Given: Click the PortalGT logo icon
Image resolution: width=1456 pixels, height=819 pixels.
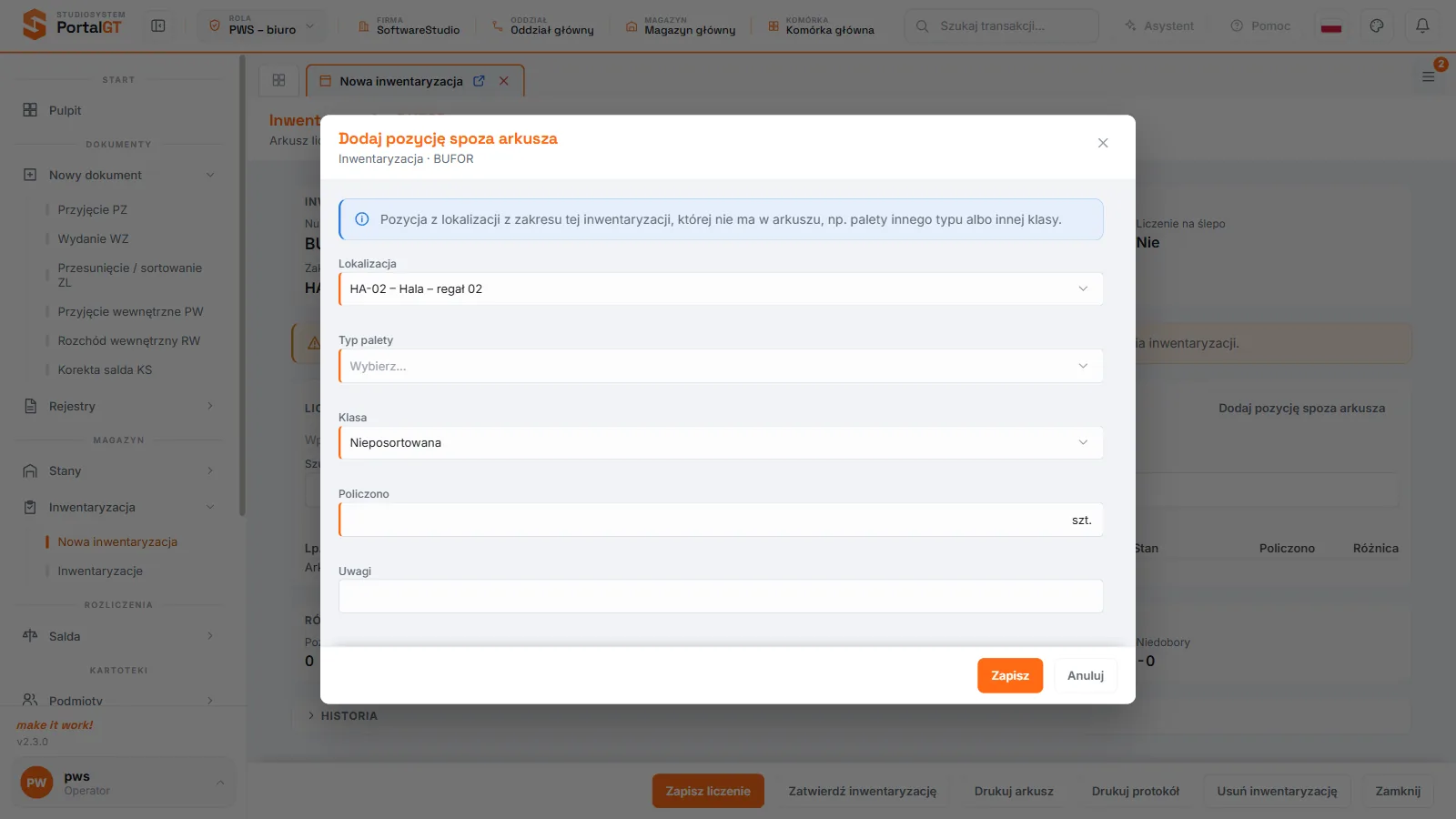Looking at the screenshot, I should (34, 25).
